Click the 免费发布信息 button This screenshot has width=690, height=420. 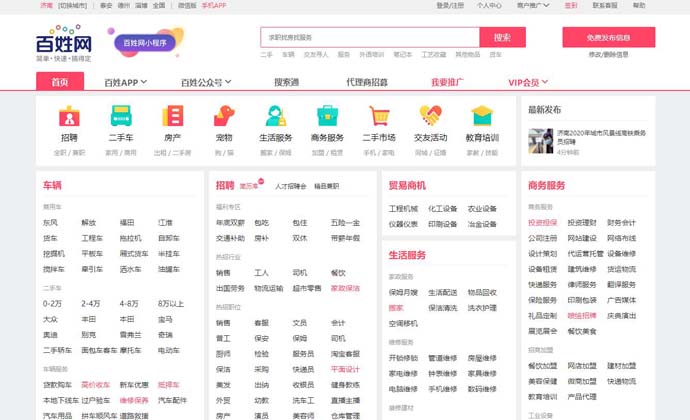(x=609, y=37)
